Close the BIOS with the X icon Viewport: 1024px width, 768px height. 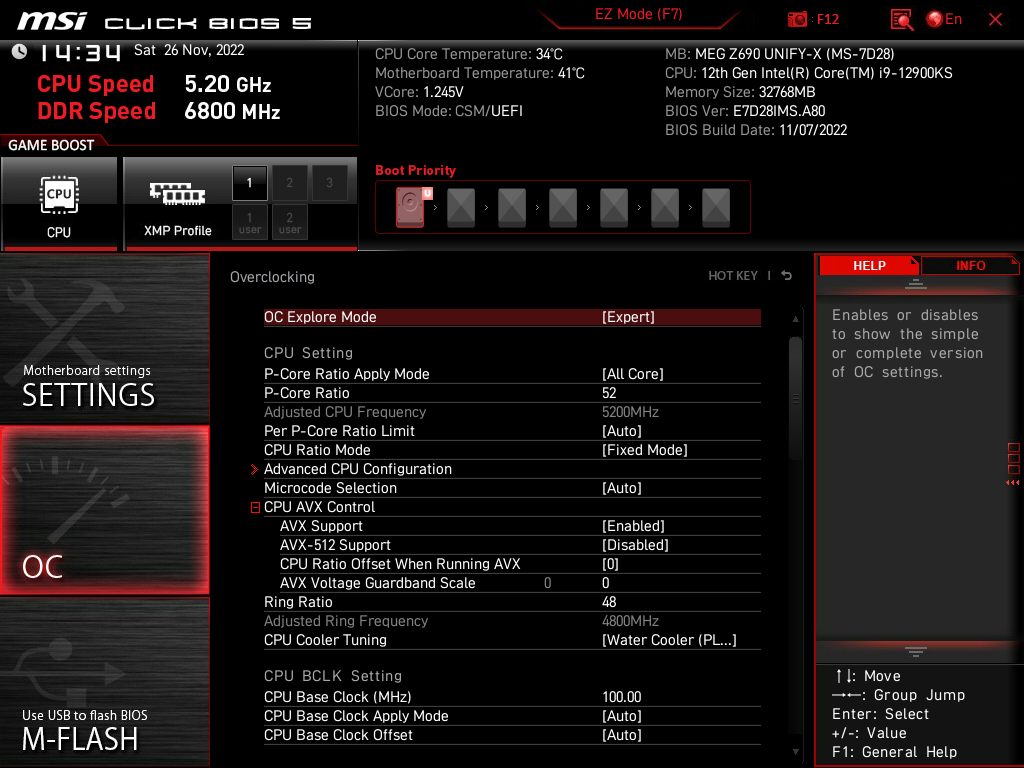[995, 20]
